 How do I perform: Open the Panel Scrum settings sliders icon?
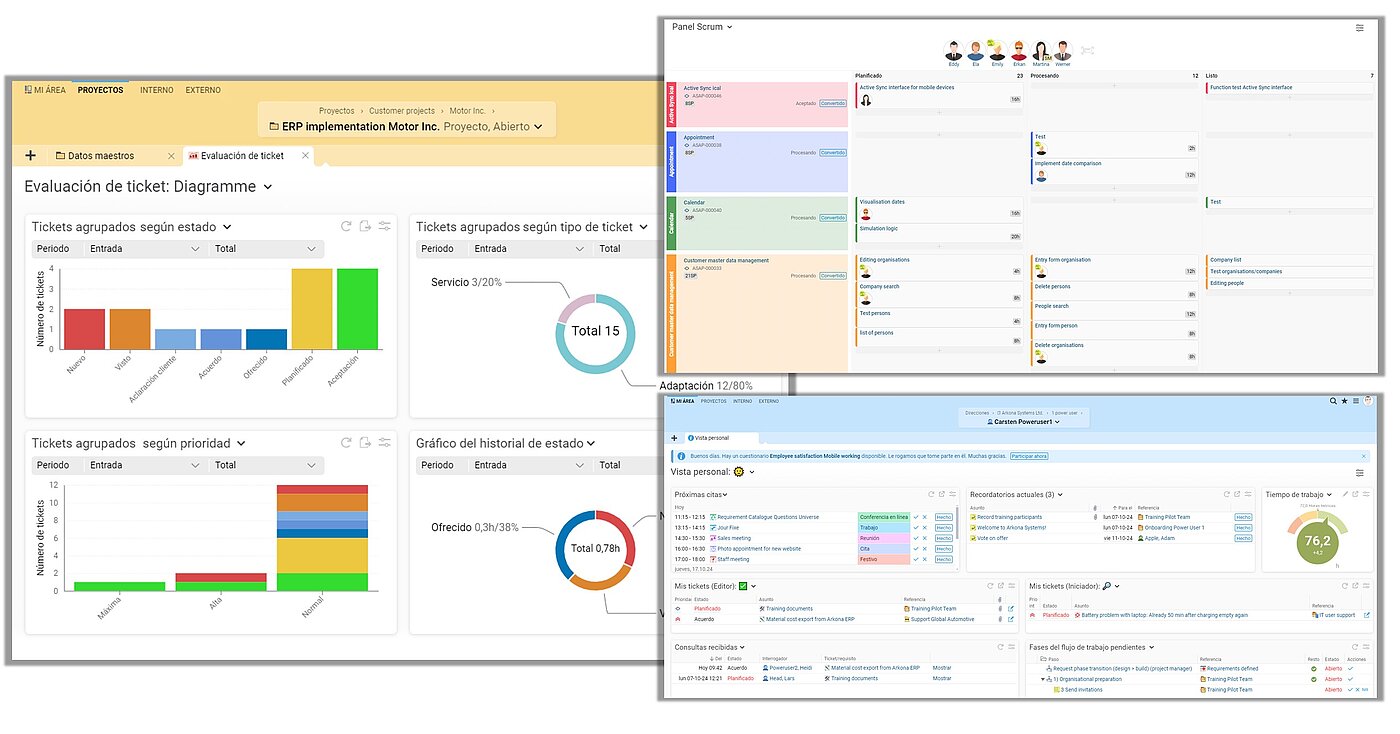coord(1359,28)
